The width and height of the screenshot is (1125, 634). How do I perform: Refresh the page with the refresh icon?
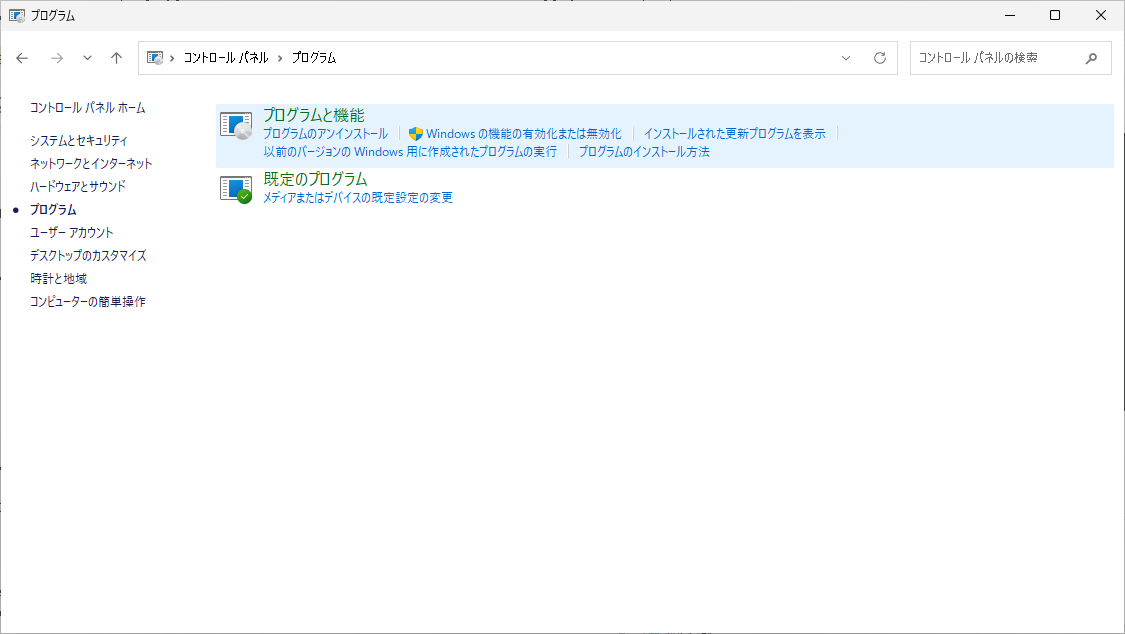coord(880,58)
